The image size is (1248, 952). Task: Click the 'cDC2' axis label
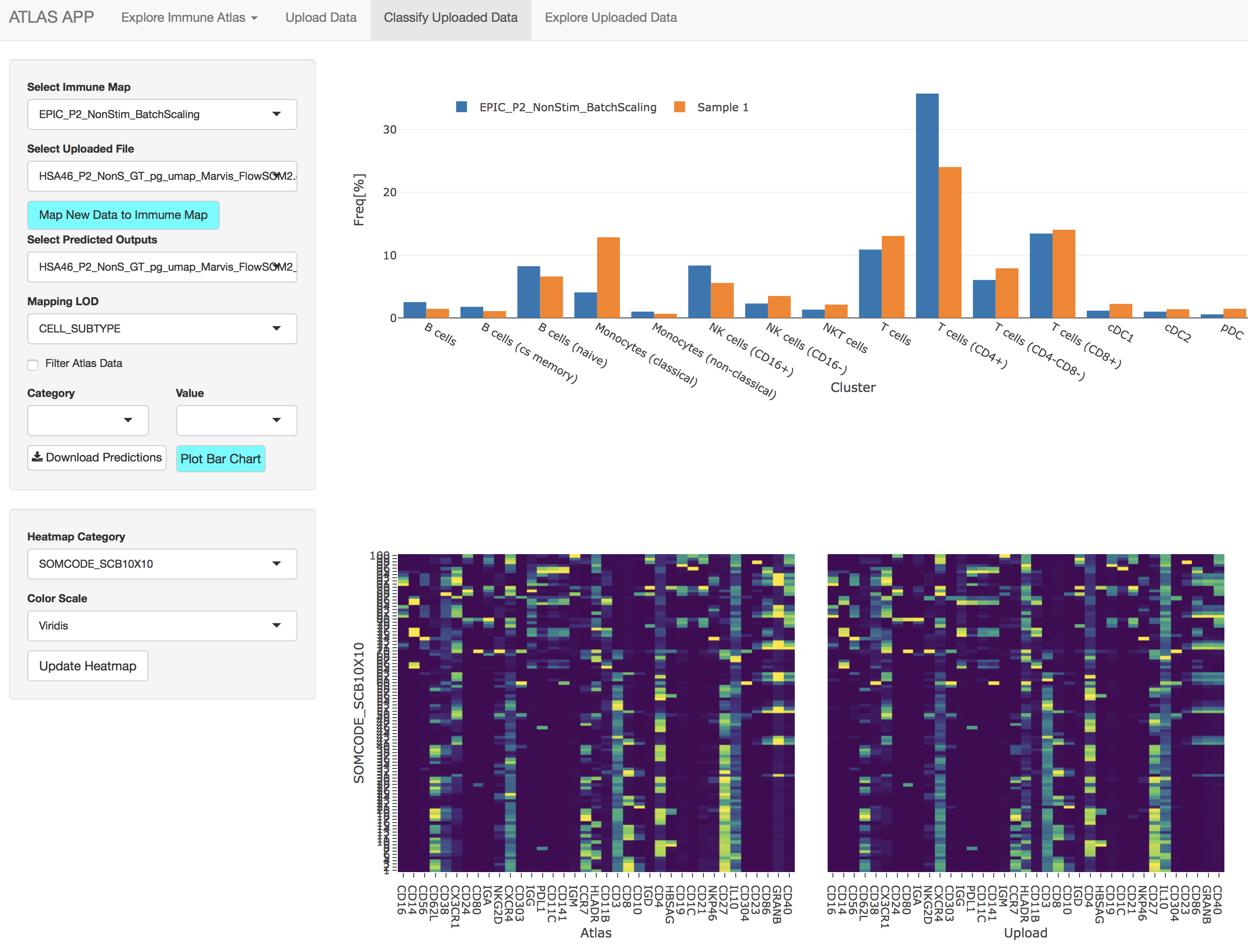1178,332
